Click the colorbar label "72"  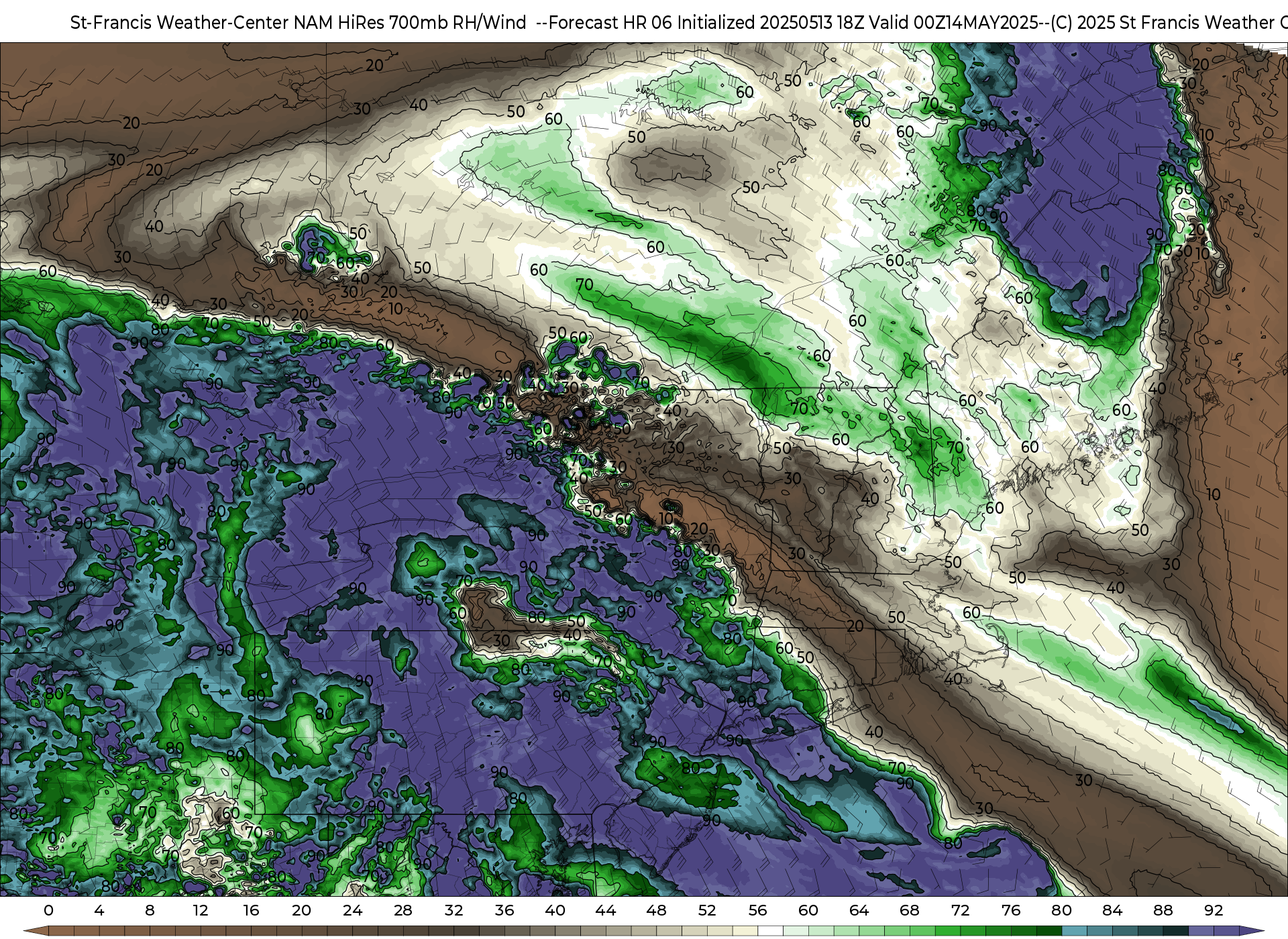coord(960,910)
